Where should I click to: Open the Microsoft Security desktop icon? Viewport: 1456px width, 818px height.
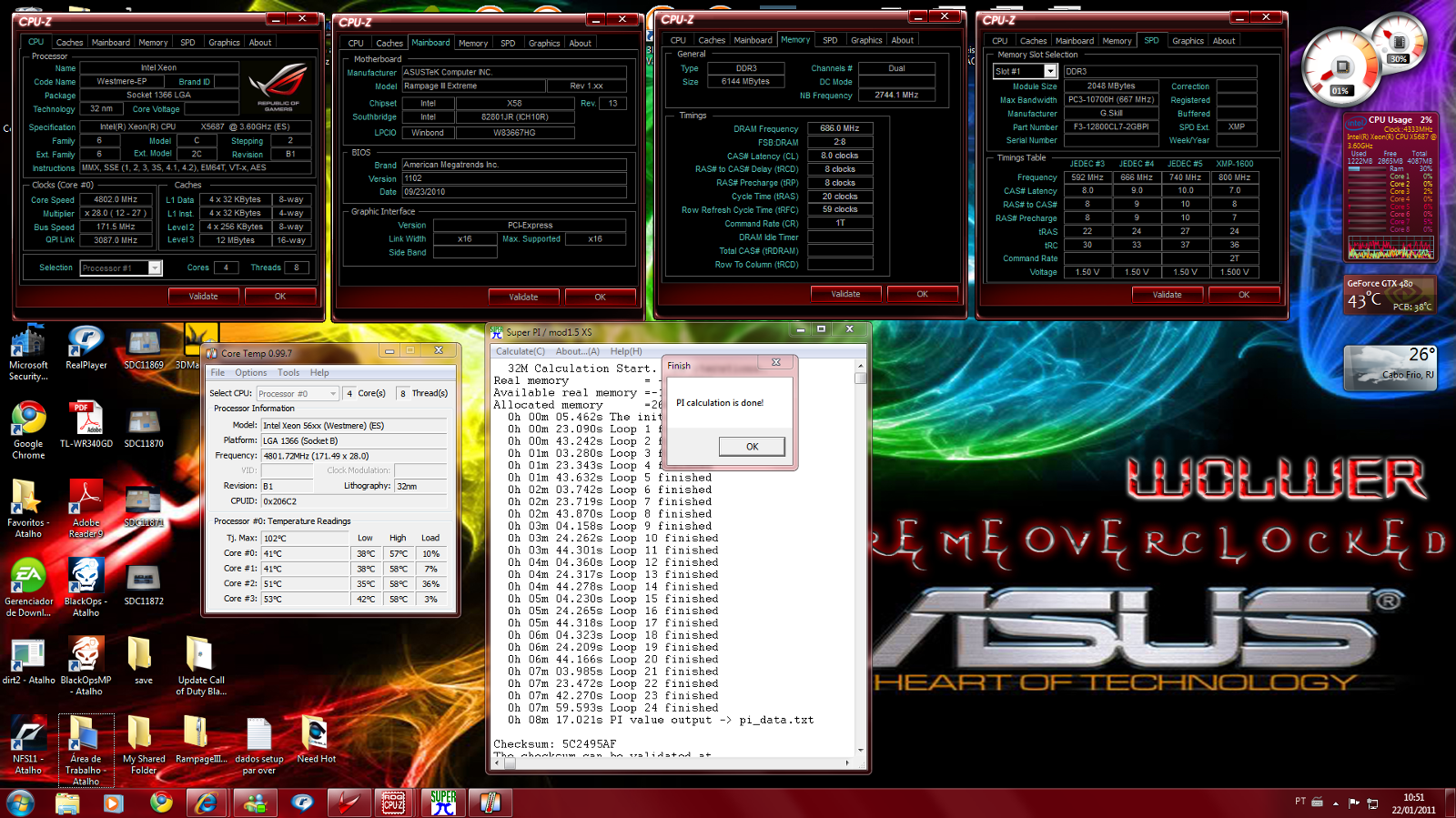pyautogui.click(x=28, y=353)
